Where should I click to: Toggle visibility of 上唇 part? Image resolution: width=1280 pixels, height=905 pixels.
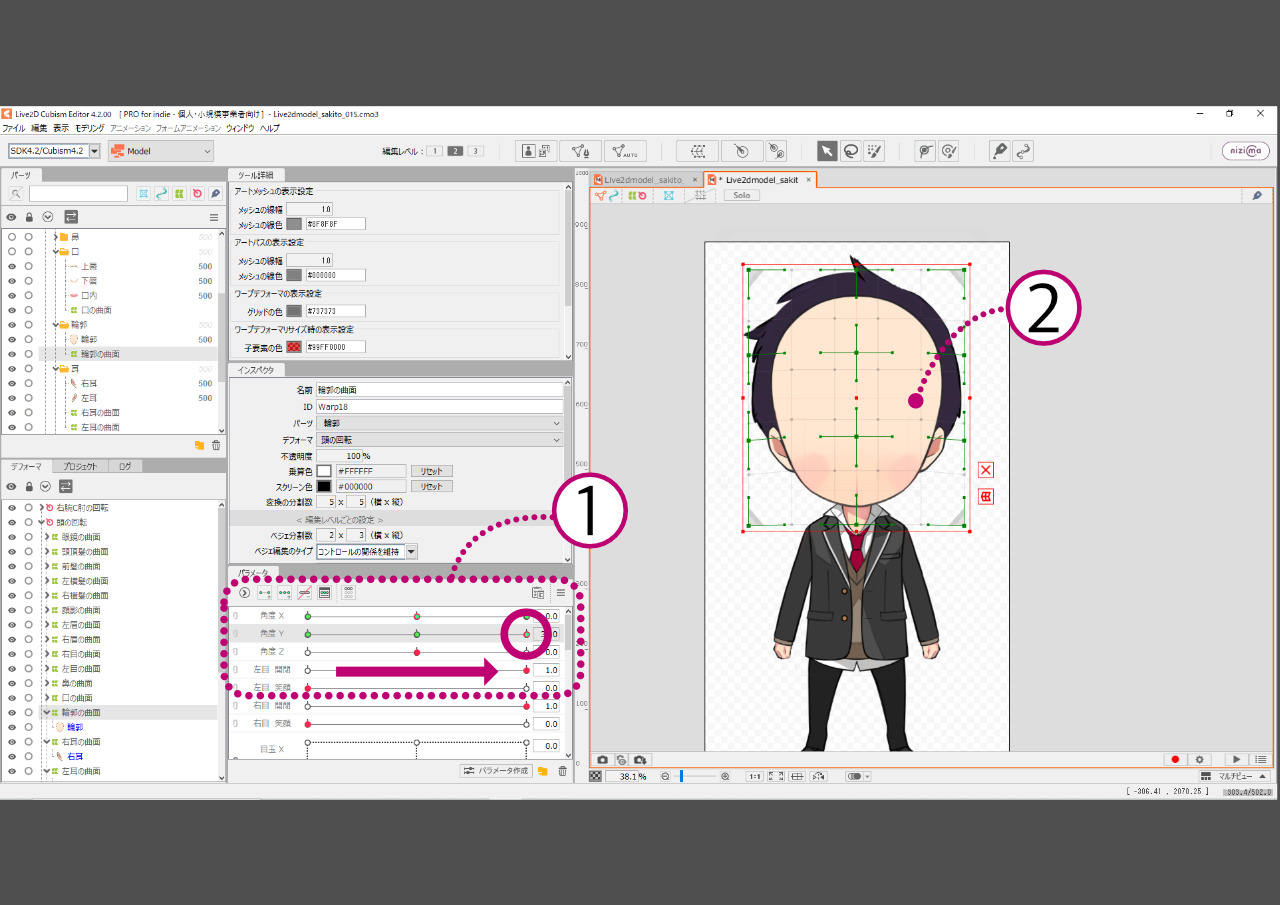click(x=12, y=267)
